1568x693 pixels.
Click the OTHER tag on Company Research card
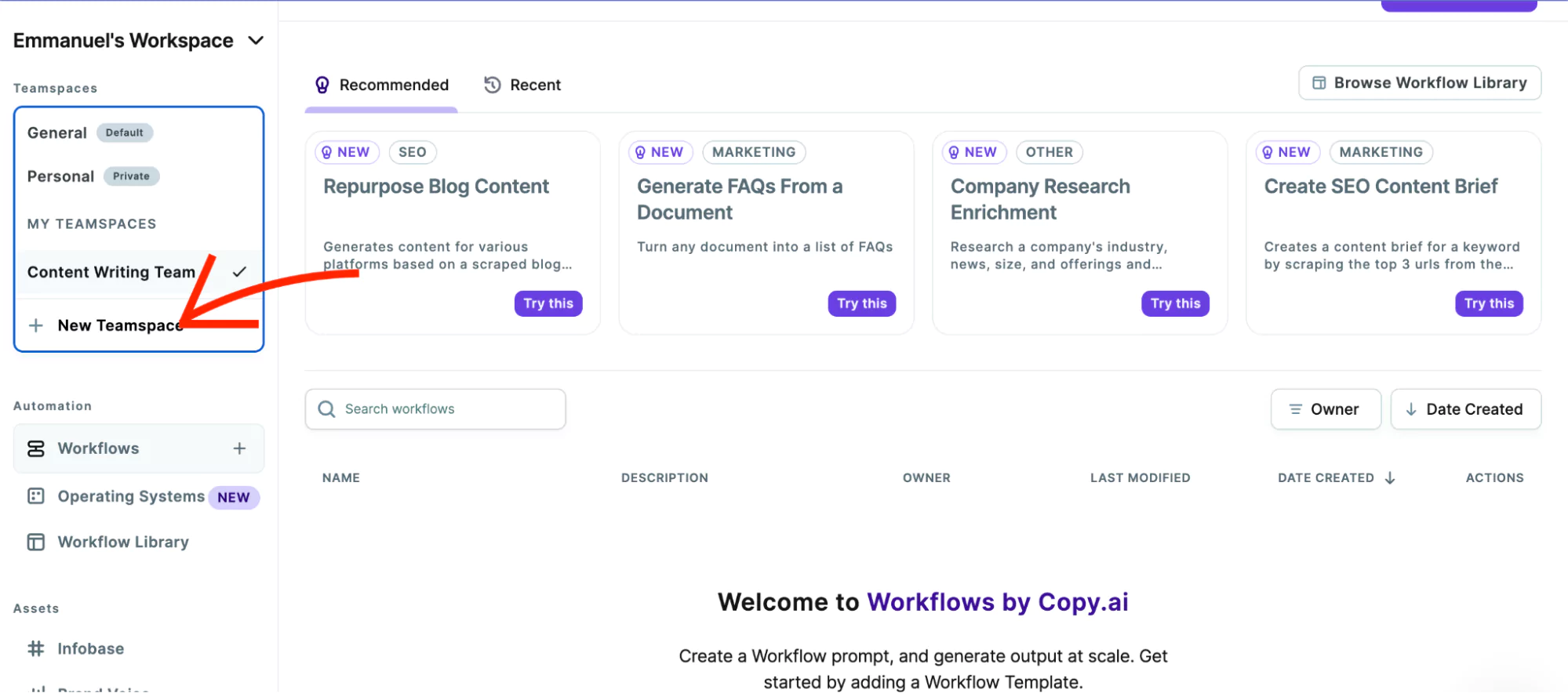click(x=1050, y=152)
